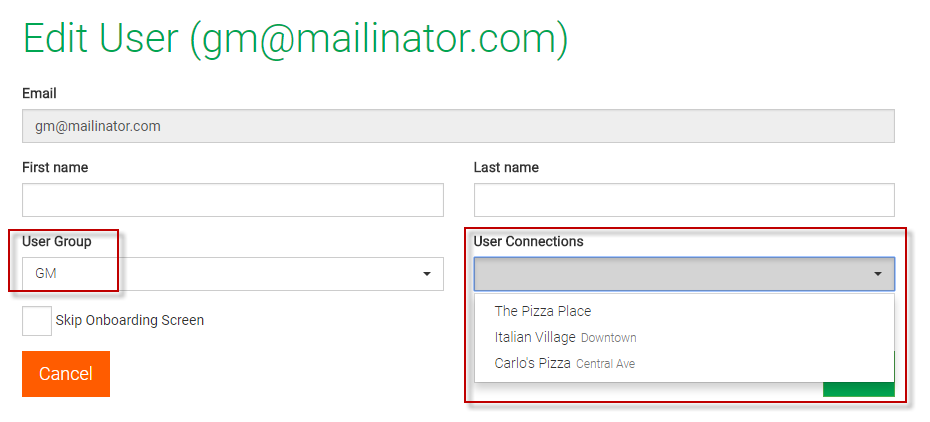Click the disabled Email field
The height and width of the screenshot is (422, 930).
click(x=458, y=126)
